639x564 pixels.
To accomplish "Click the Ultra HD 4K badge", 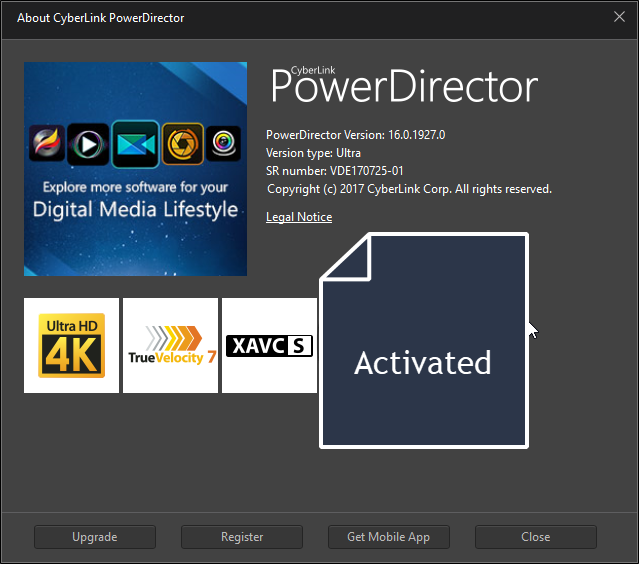I will tap(71, 346).
